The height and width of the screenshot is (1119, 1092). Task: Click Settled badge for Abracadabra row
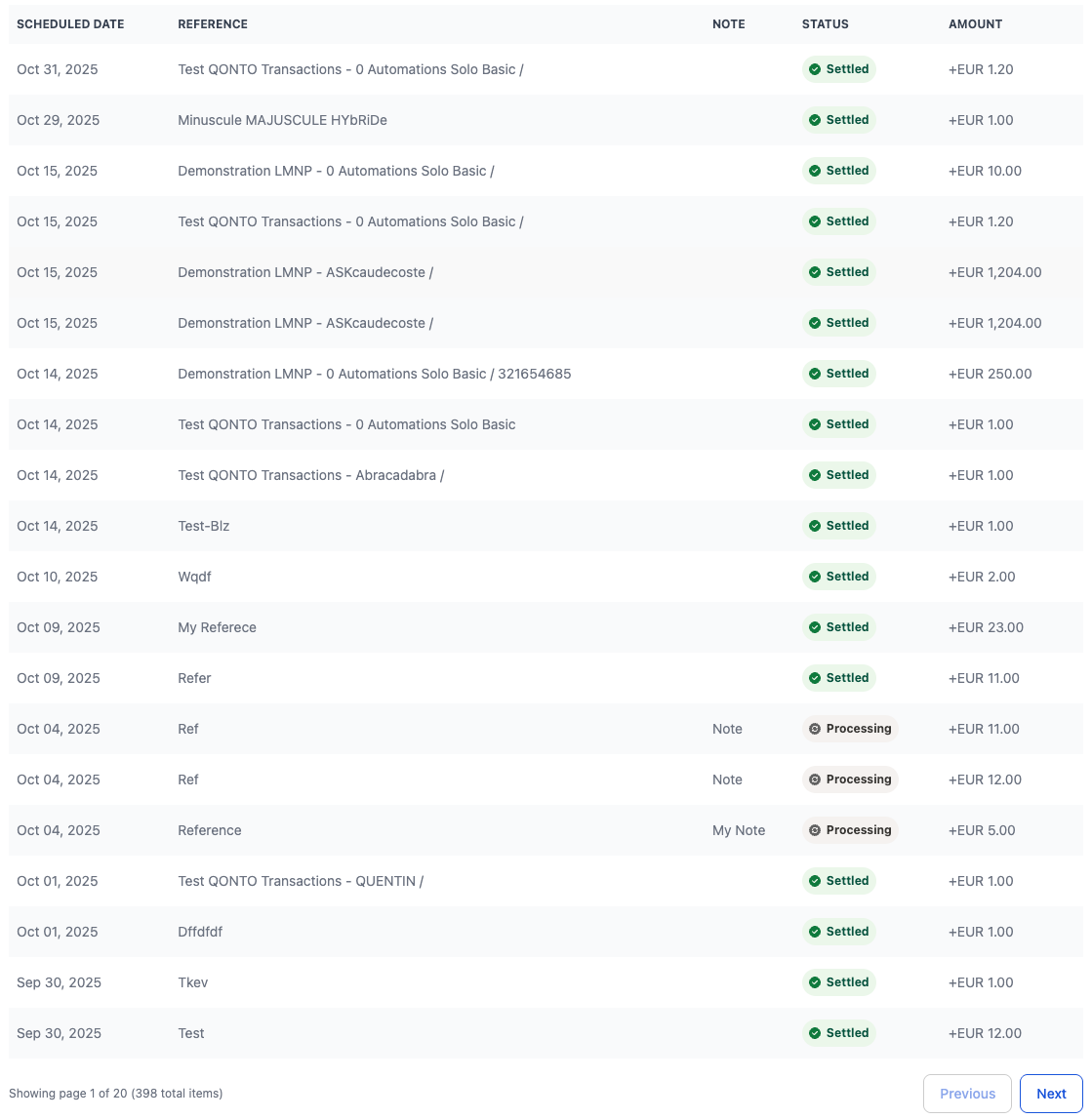[x=838, y=475]
